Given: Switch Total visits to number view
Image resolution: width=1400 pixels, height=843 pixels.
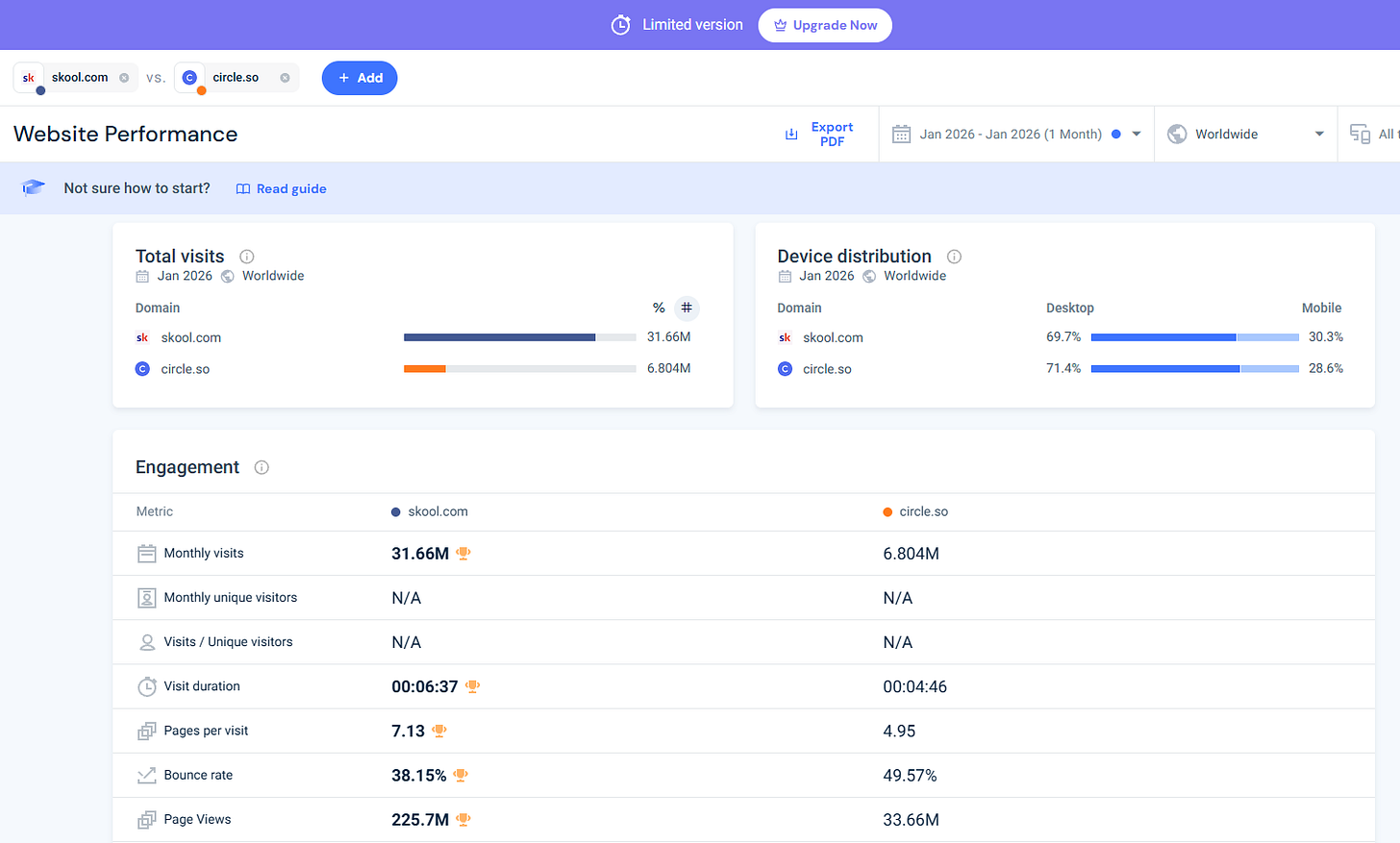Looking at the screenshot, I should pyautogui.click(x=687, y=309).
